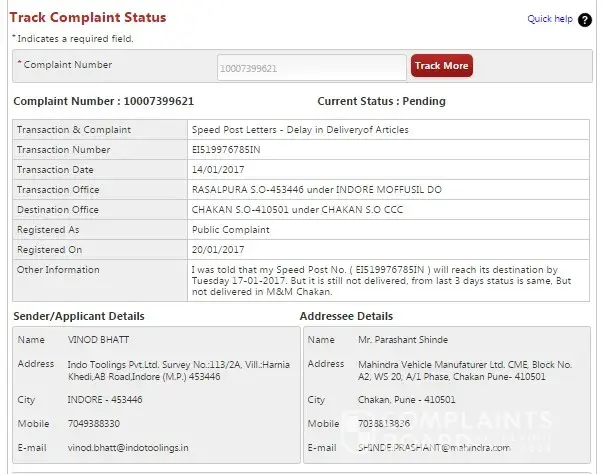Image resolution: width=602 pixels, height=474 pixels.
Task: Click the Quick help question mark icon
Action: [585, 19]
